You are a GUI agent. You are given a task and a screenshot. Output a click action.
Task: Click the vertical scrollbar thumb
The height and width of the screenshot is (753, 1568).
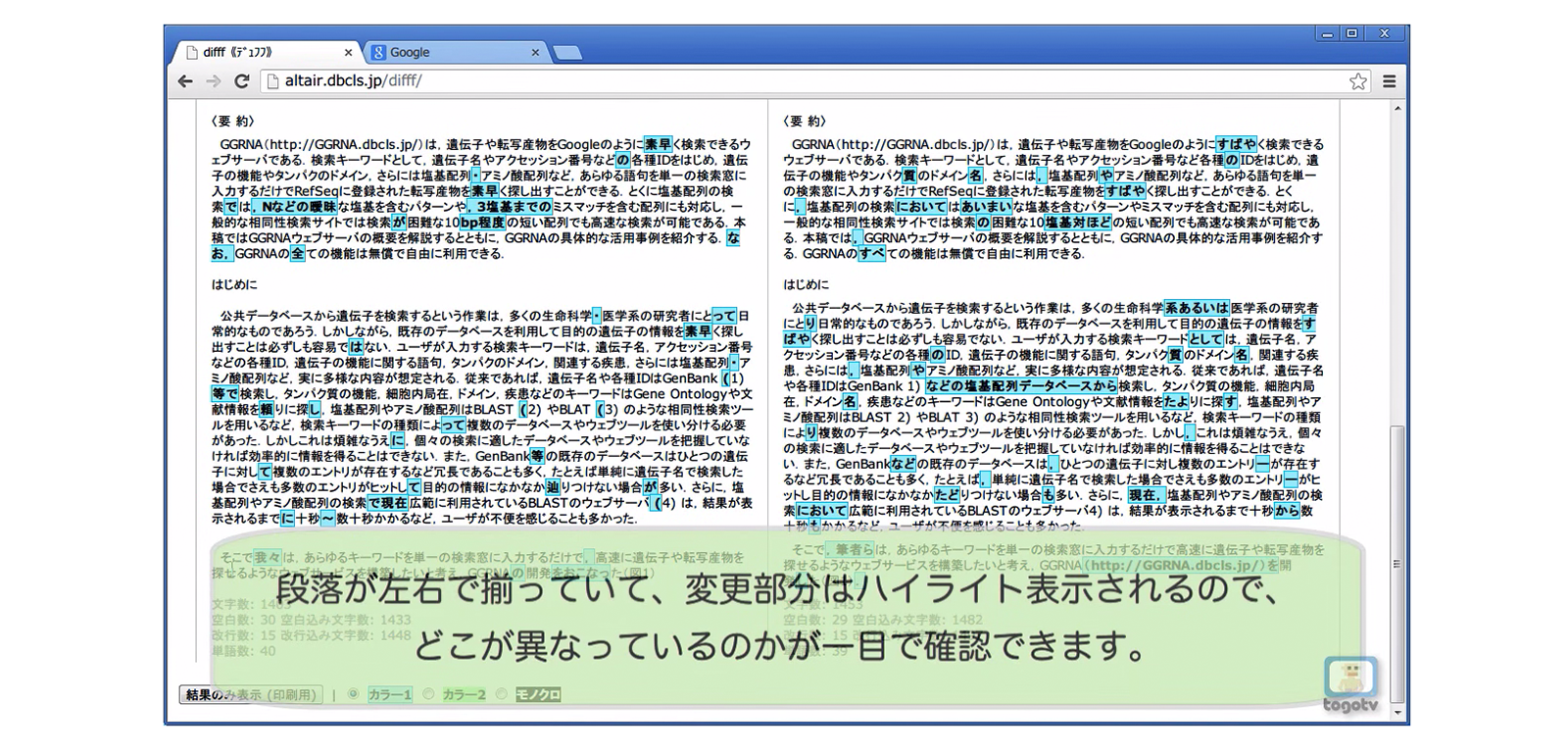coord(1398,564)
